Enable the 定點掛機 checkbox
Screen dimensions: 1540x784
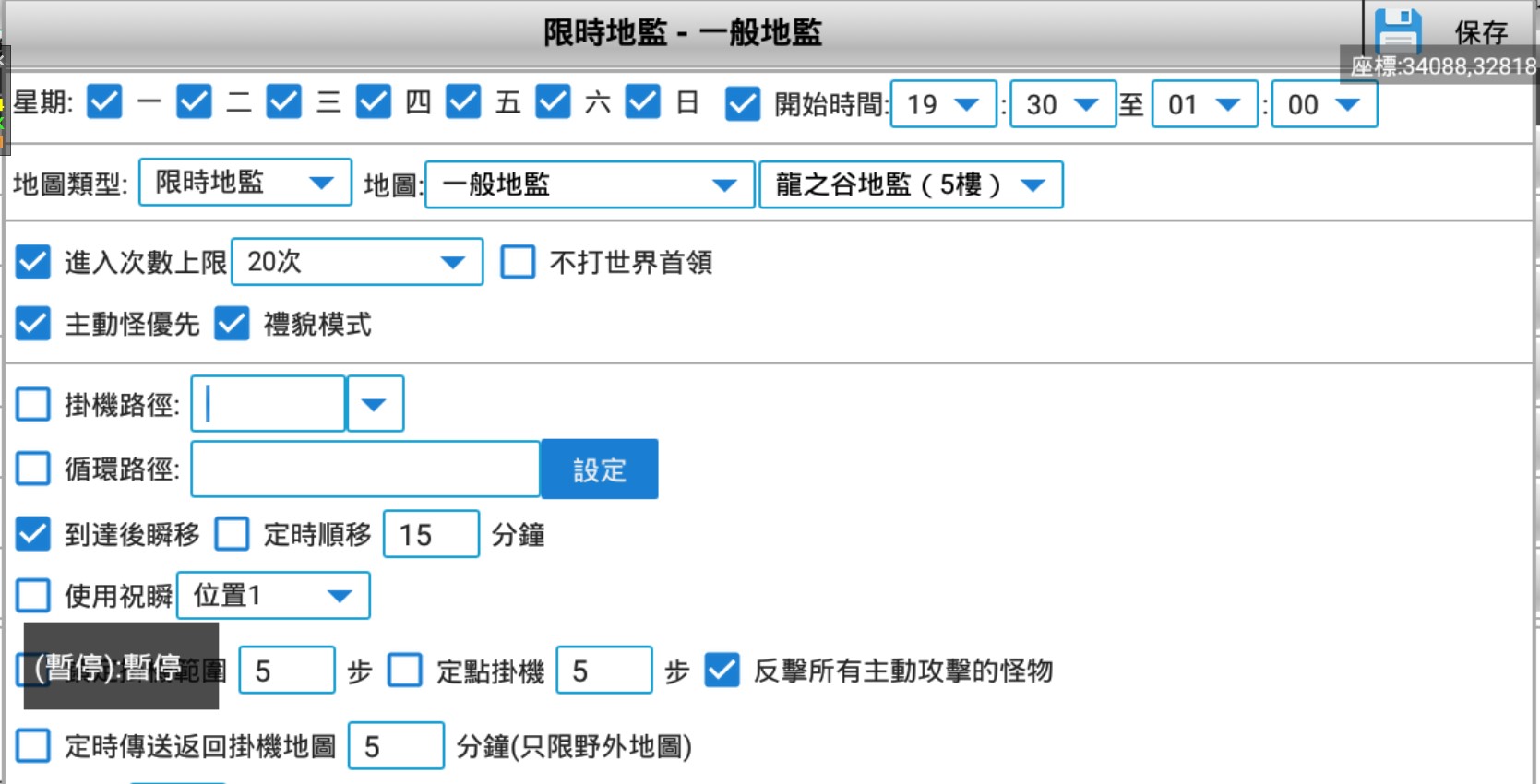(x=405, y=671)
